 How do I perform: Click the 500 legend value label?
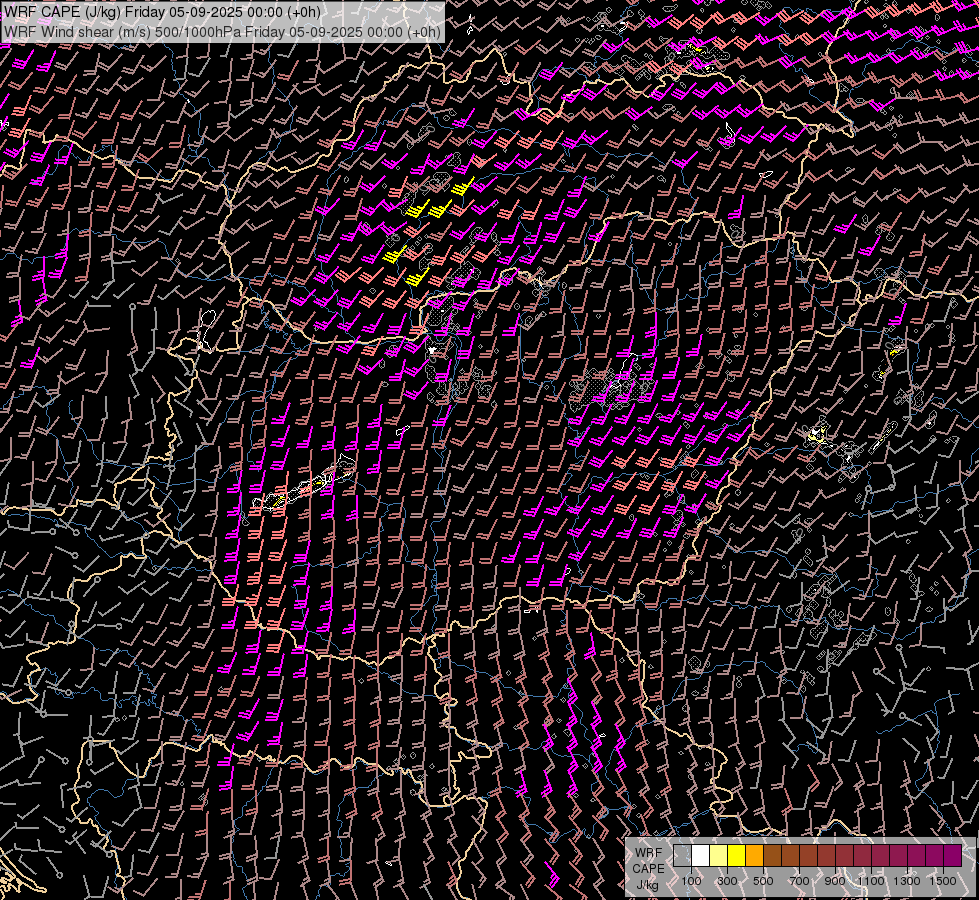coord(763,881)
